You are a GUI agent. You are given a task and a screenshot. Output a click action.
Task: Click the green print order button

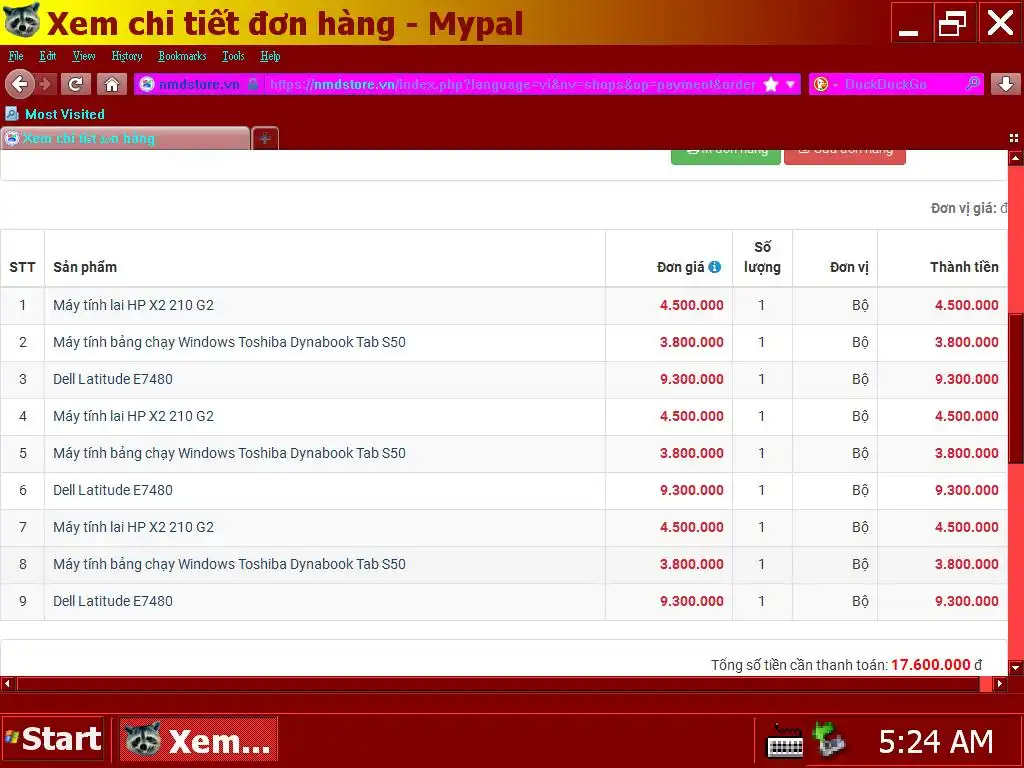pos(726,156)
